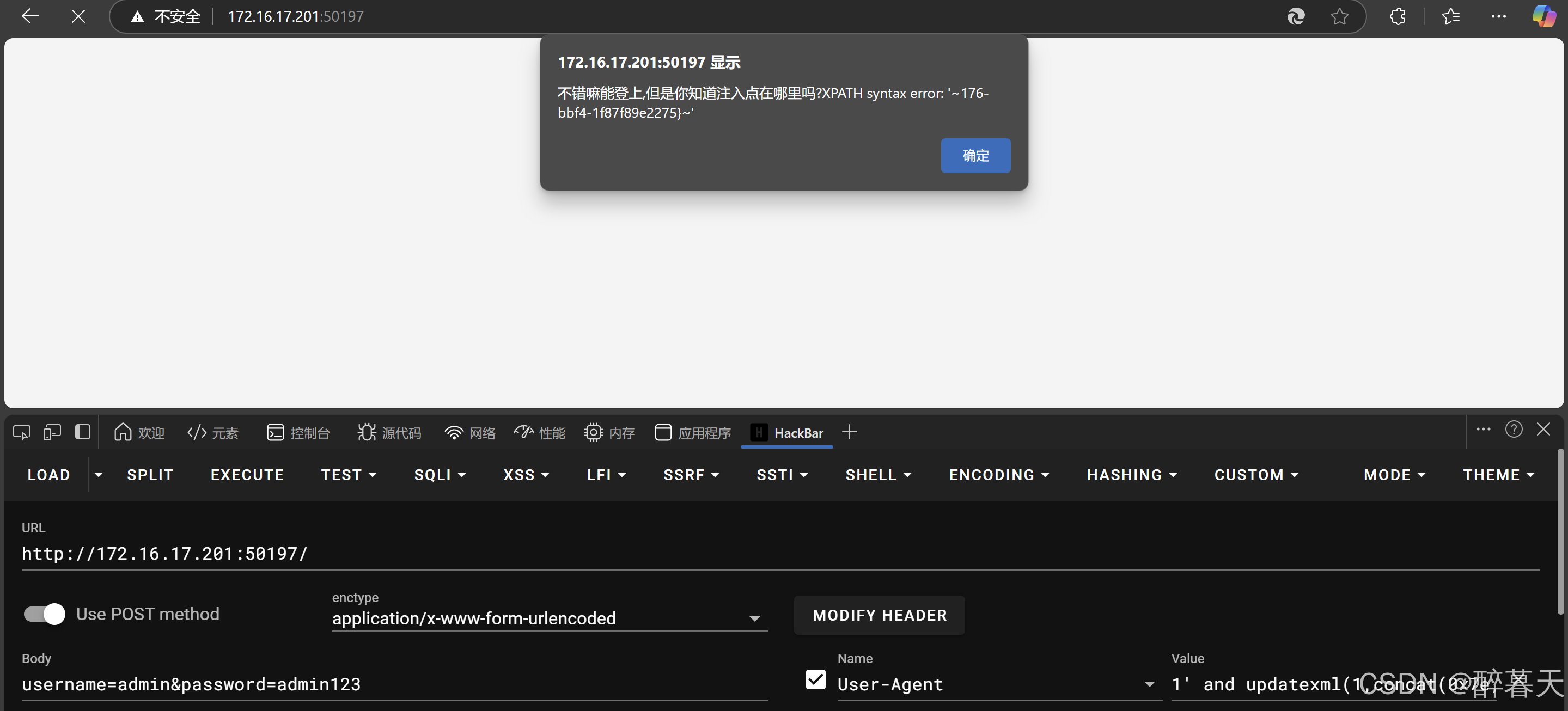Screen dimensions: 1568x711
Task: Toggle the device emulation icon
Action: click(x=52, y=432)
